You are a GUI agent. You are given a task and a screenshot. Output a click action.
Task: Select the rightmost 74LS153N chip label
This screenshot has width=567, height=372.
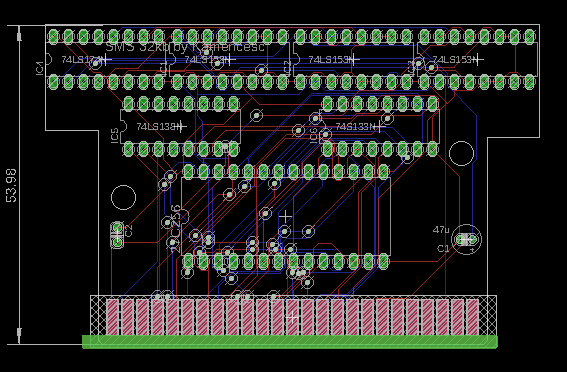[x=454, y=59]
